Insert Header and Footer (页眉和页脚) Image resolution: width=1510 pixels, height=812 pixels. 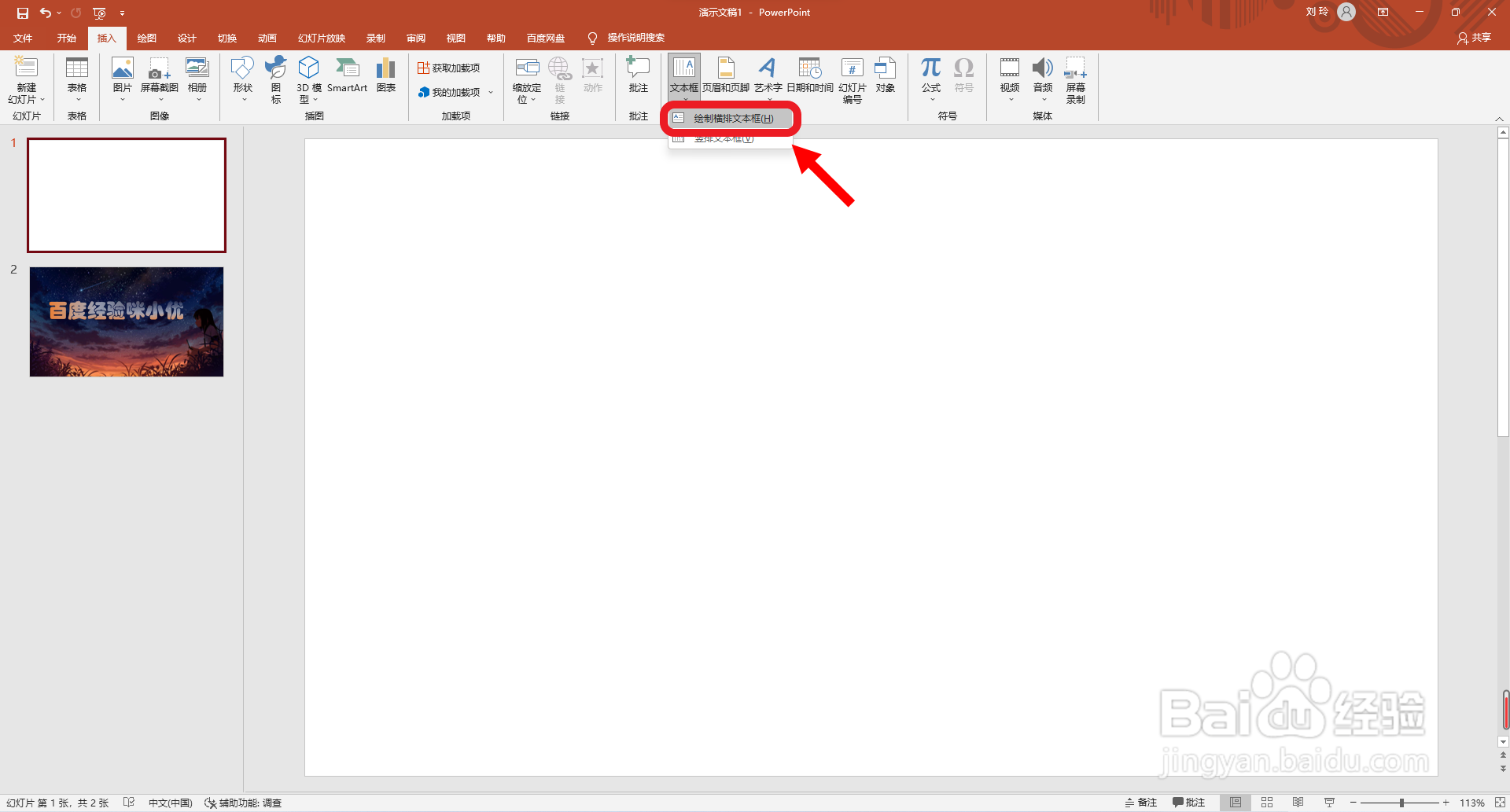[726, 75]
